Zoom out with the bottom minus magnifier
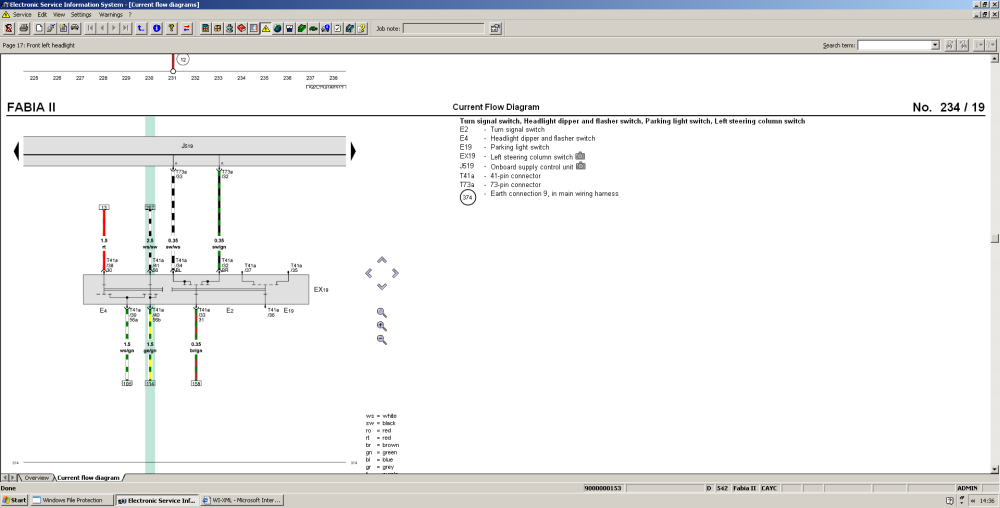This screenshot has height=508, width=1000. (381, 340)
